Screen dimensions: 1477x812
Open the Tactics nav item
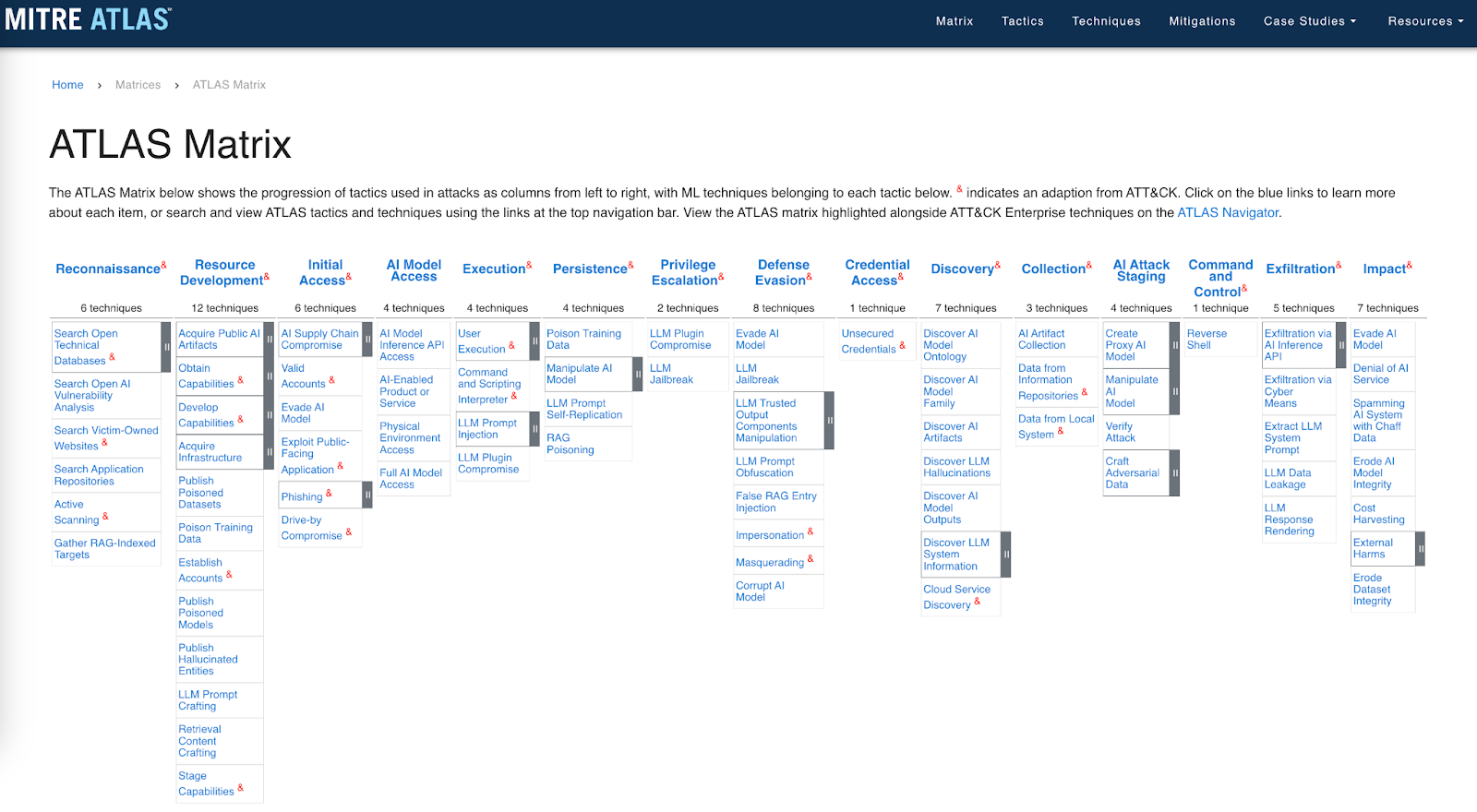point(1023,21)
